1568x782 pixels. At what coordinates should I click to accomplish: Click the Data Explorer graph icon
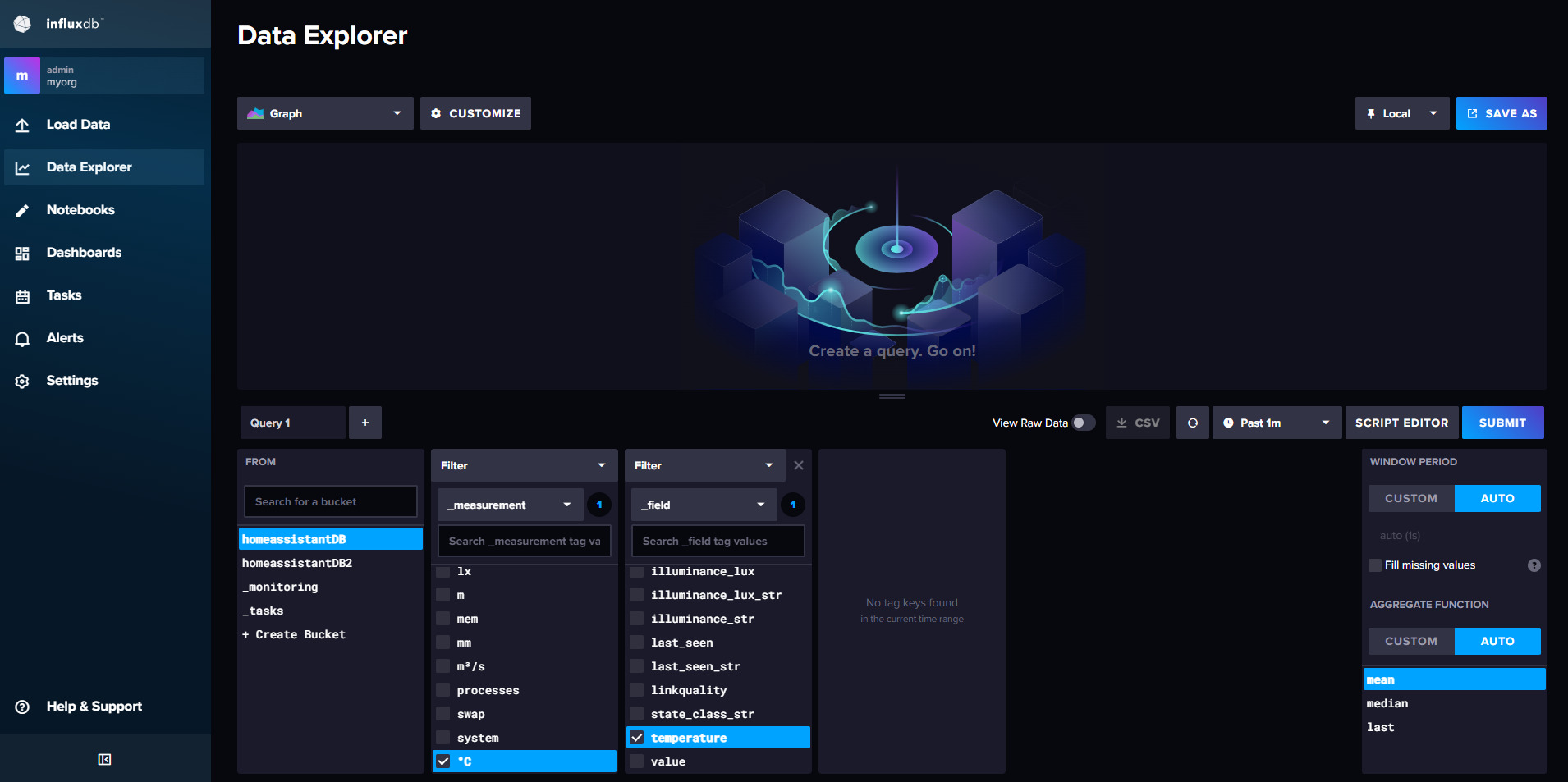pyautogui.click(x=22, y=167)
